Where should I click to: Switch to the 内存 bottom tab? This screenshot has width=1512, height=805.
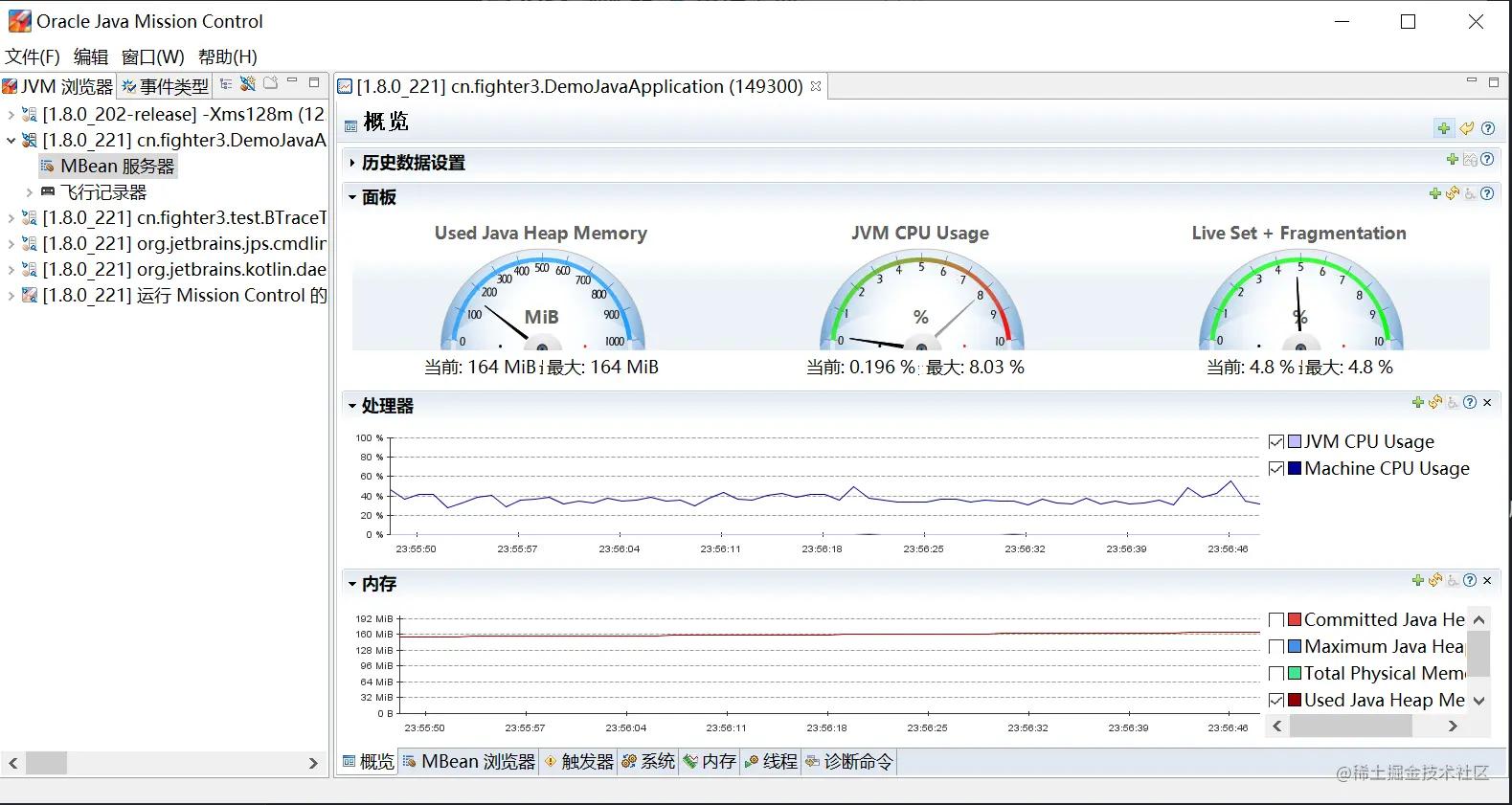(710, 762)
